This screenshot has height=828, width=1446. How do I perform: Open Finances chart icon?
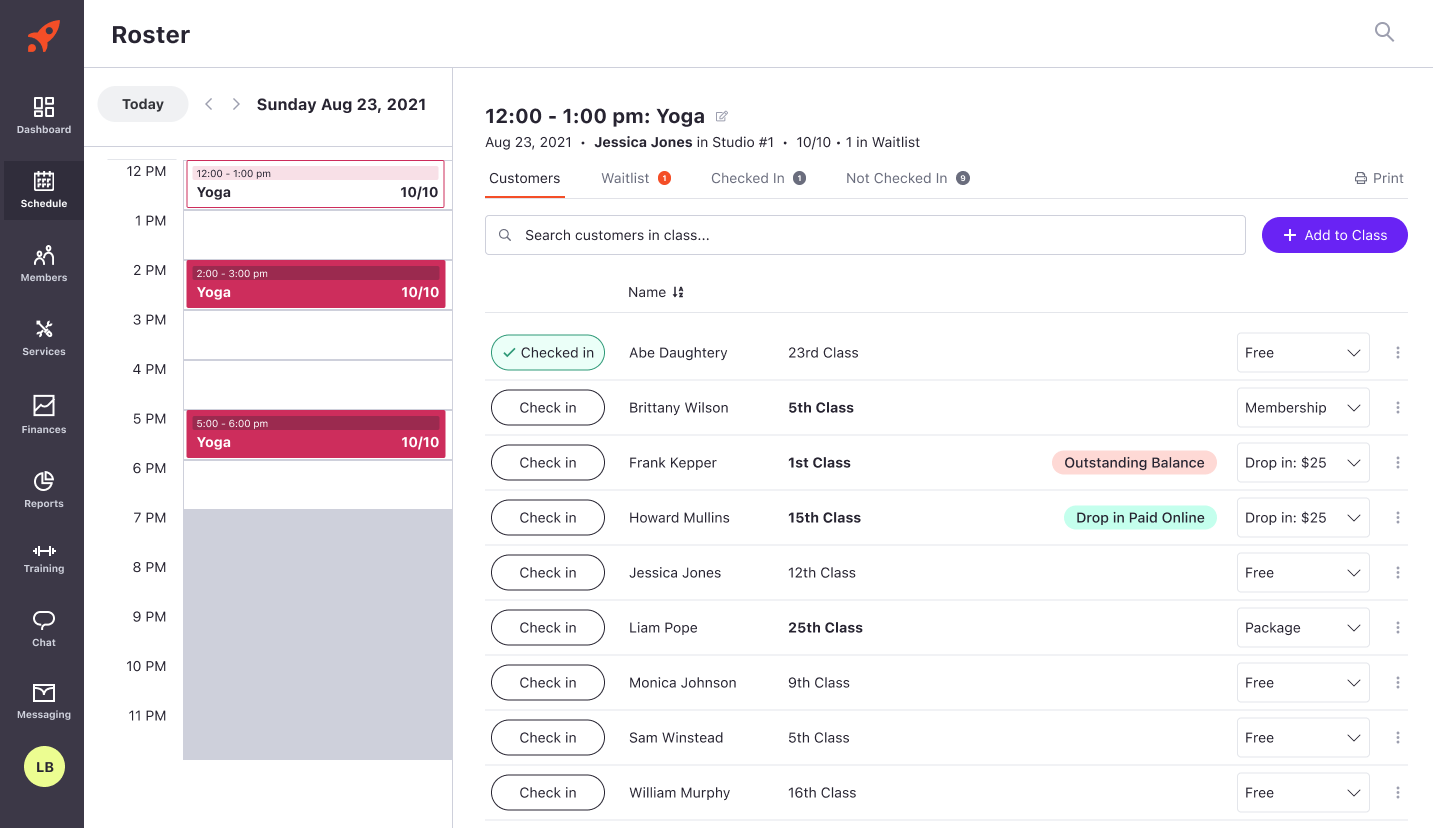click(x=43, y=413)
